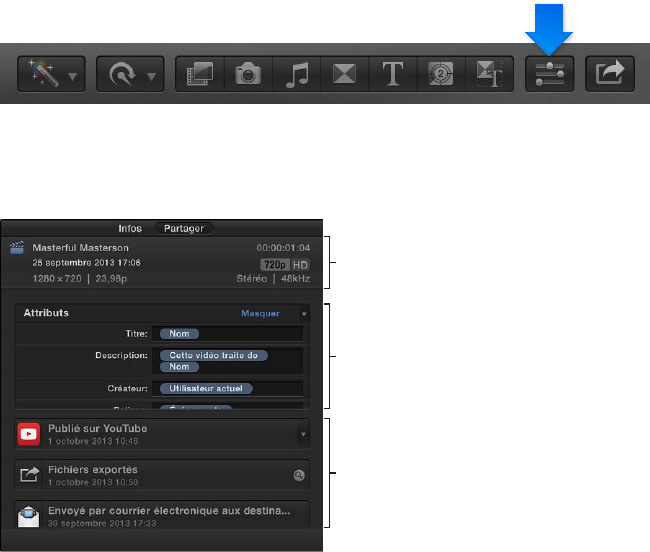Click the resolution '1280 × 720' text

(57, 278)
